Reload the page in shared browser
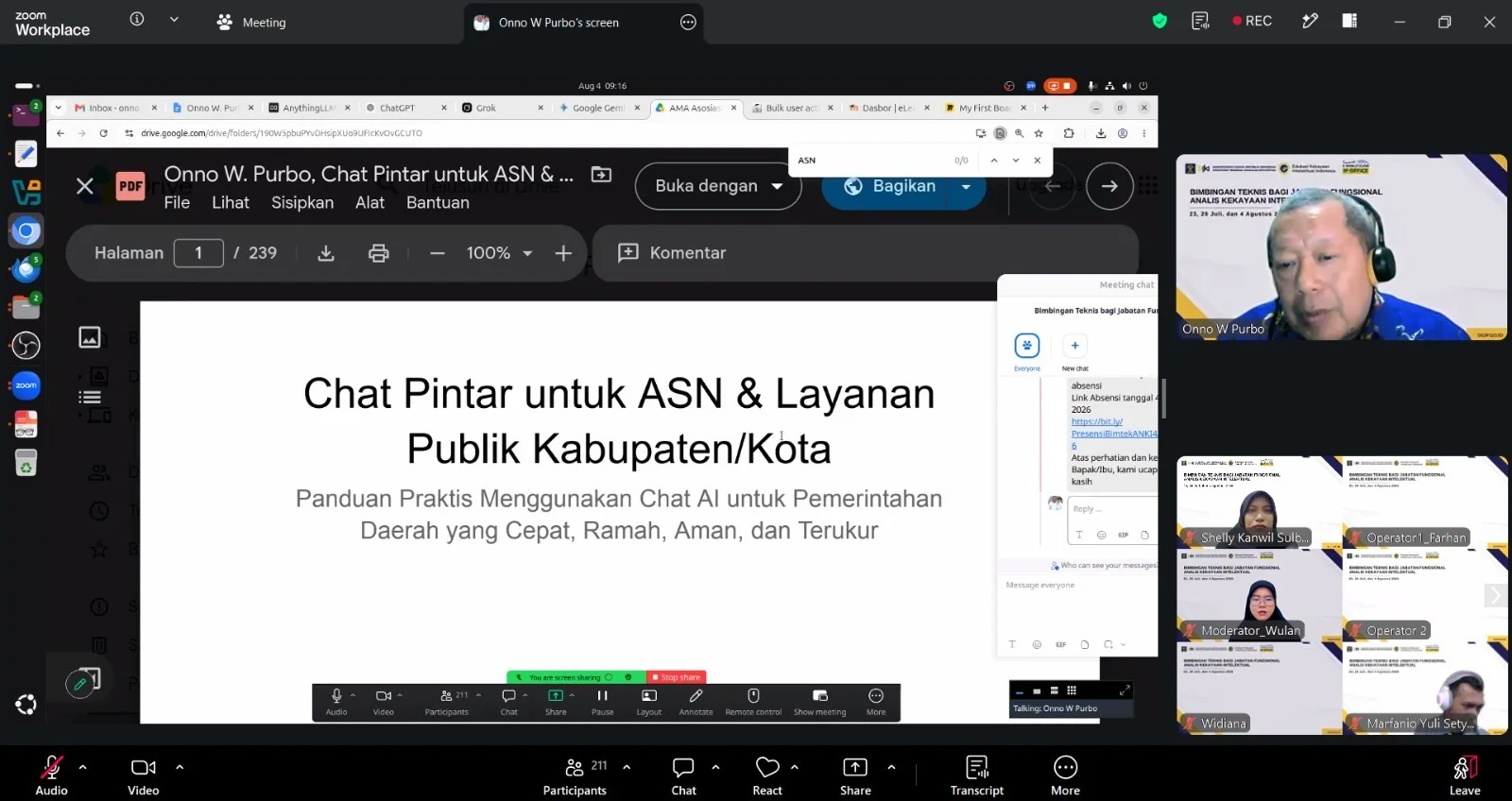This screenshot has width=1512, height=801. (x=103, y=133)
